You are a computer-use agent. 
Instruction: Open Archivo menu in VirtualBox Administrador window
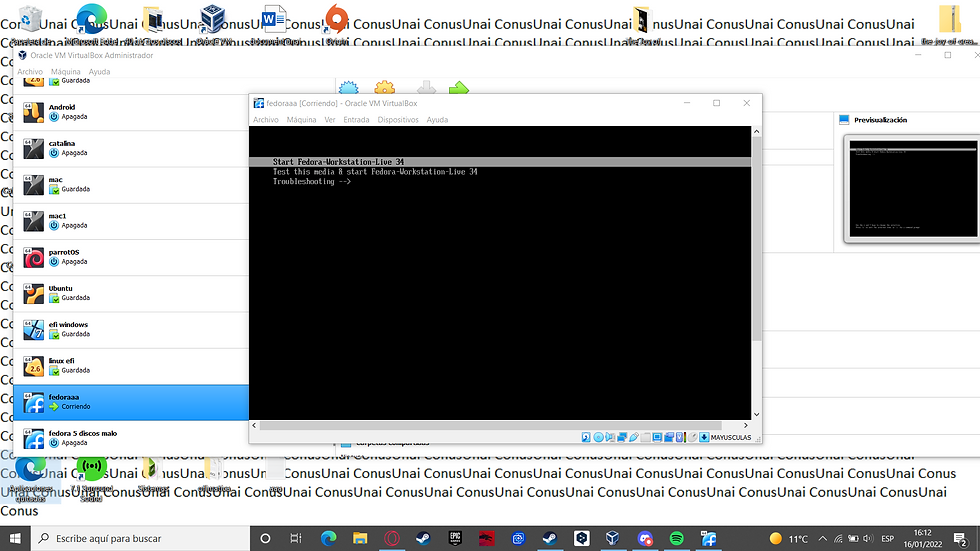[x=30, y=72]
